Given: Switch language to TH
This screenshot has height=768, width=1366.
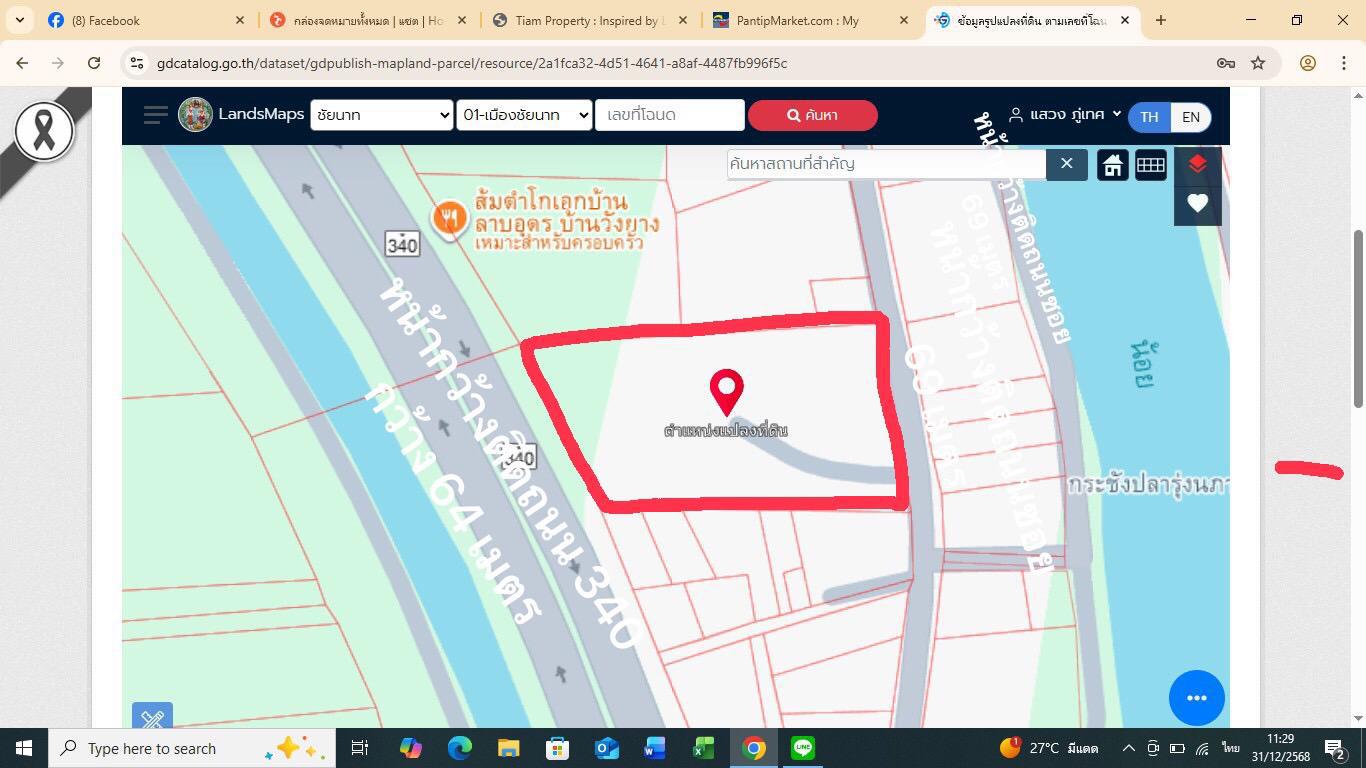Looking at the screenshot, I should coord(1149,117).
